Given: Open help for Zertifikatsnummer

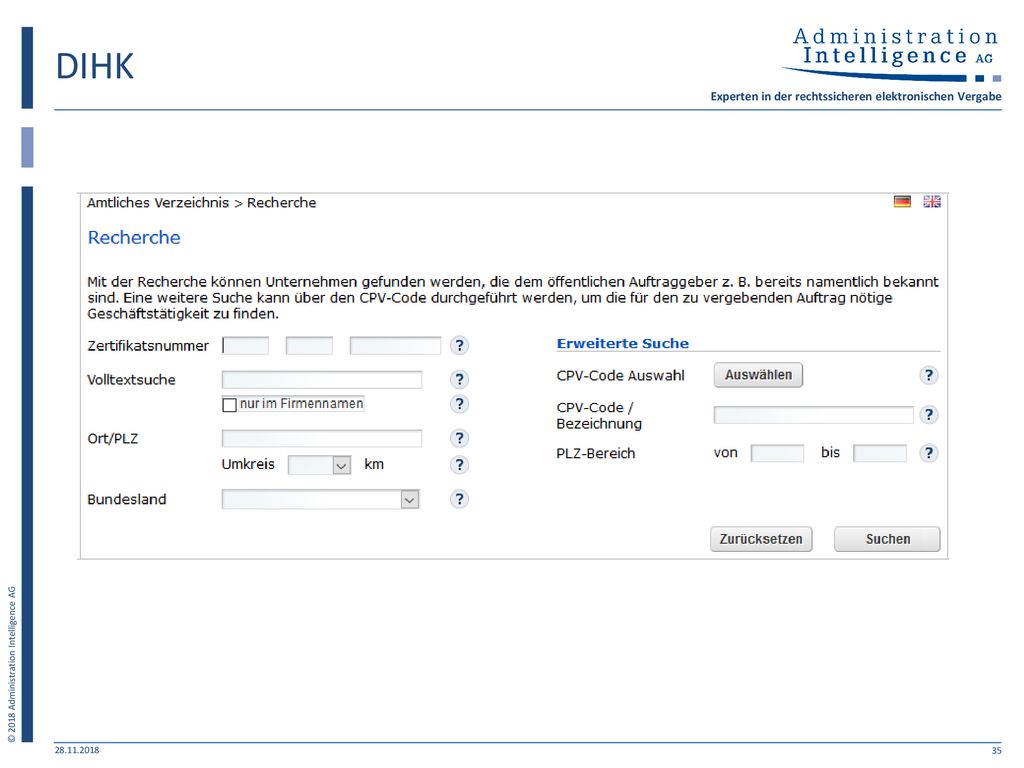Looking at the screenshot, I should click(x=460, y=345).
